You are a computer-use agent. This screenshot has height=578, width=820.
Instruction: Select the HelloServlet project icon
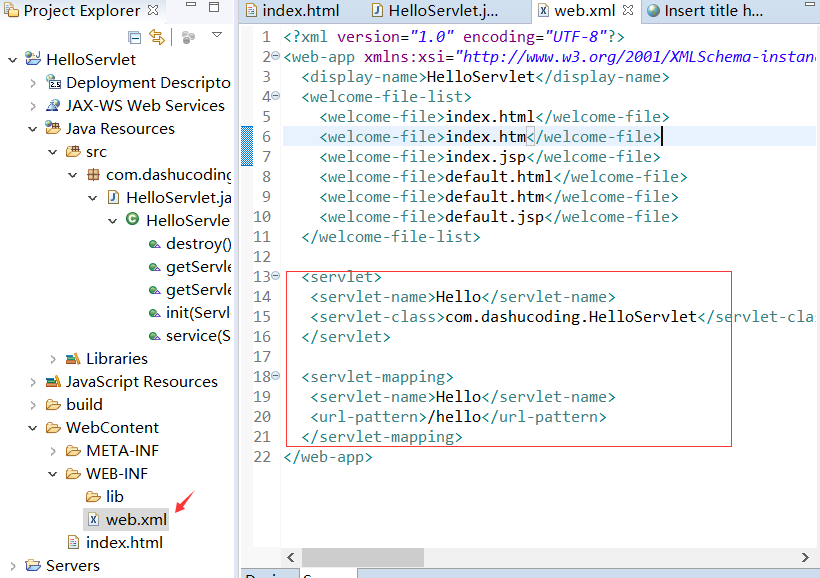33,59
